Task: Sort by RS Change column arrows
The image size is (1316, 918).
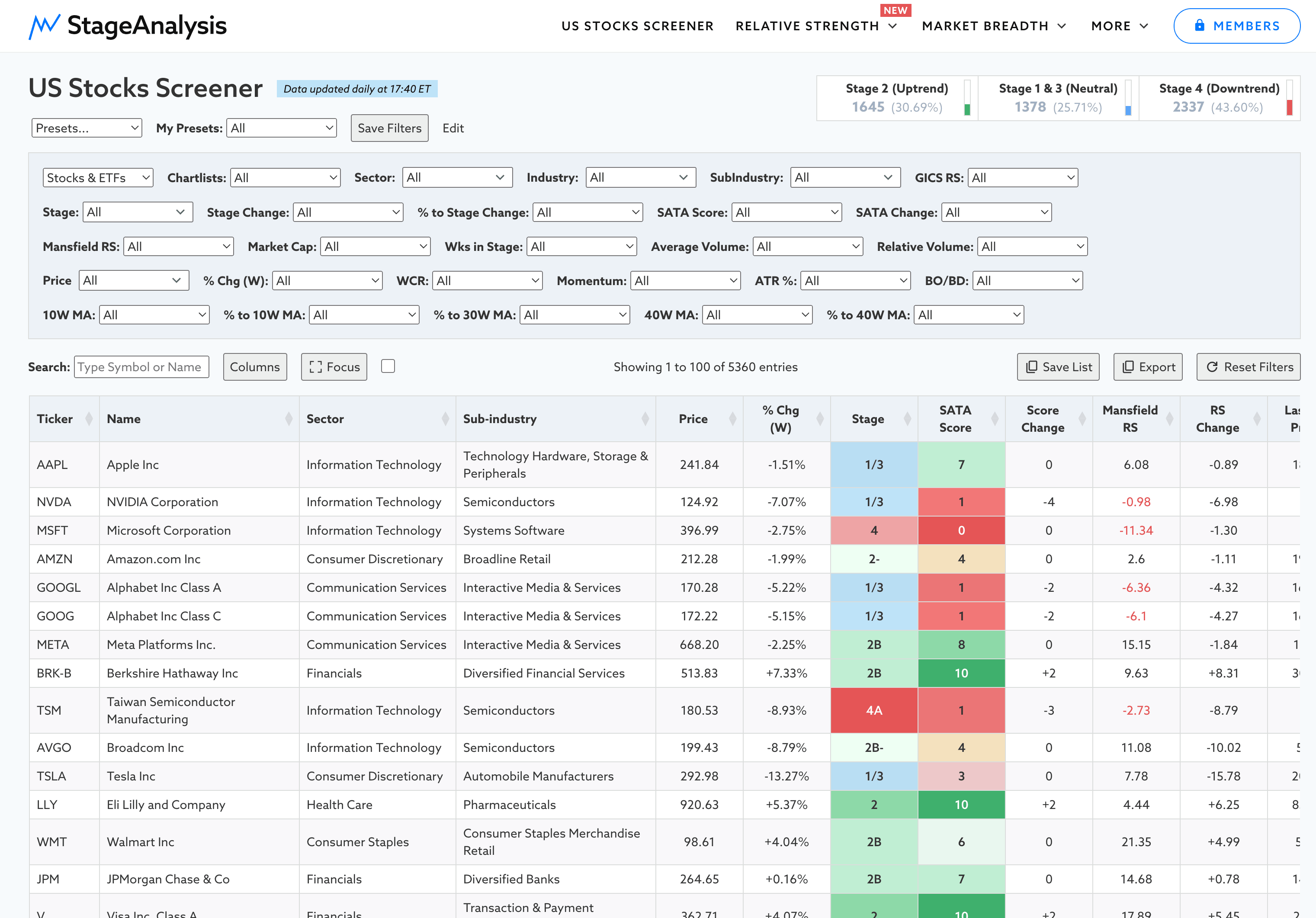Action: pyautogui.click(x=1257, y=419)
